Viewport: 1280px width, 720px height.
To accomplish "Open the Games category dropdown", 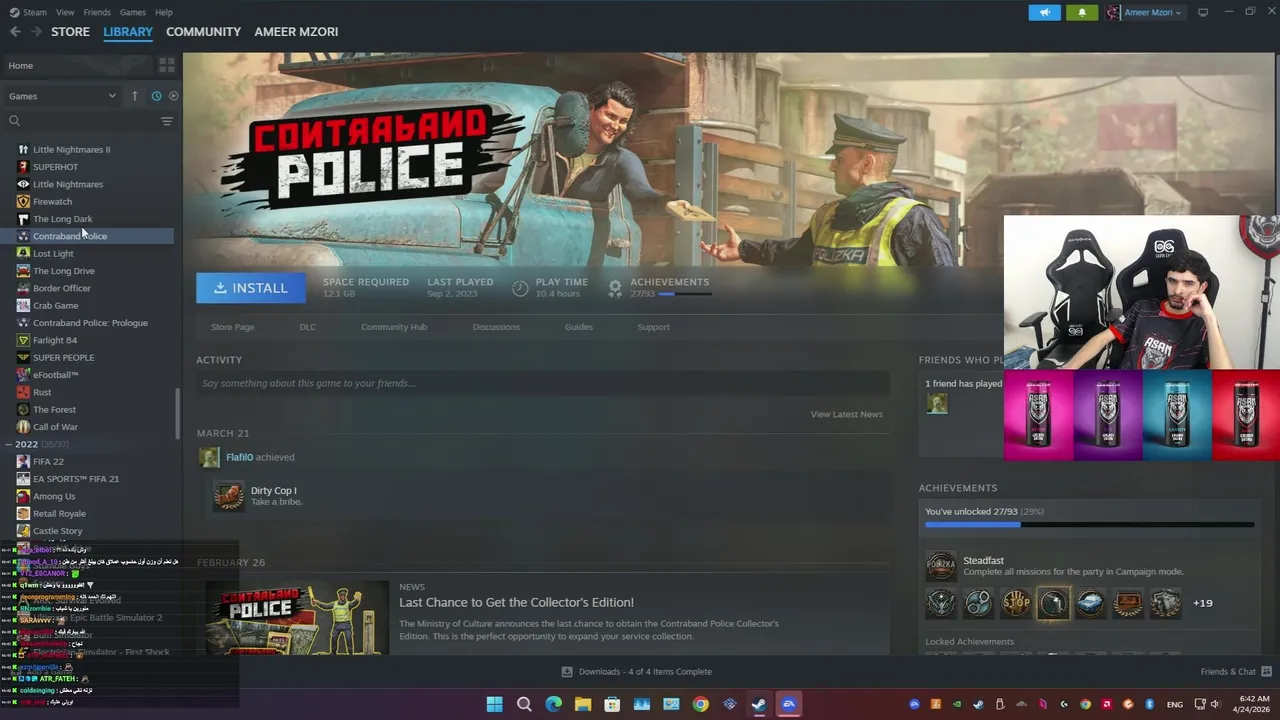I will (x=62, y=96).
